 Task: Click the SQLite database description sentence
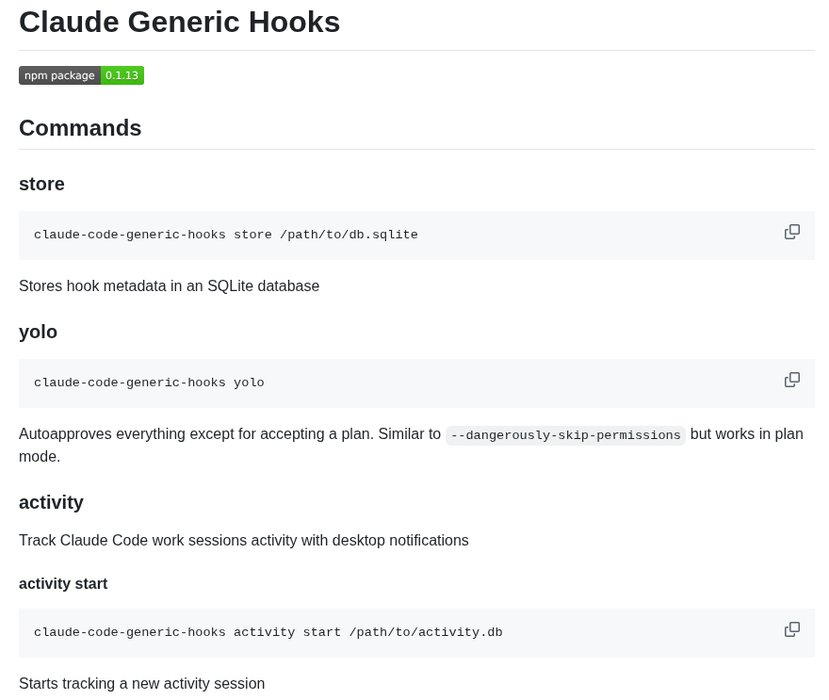point(169,286)
